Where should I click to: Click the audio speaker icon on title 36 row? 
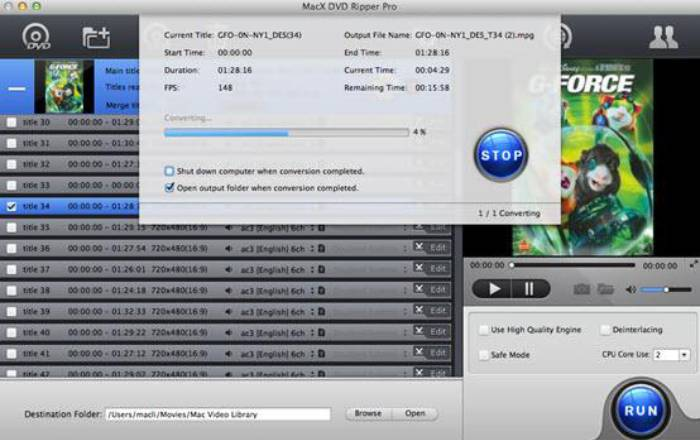pyautogui.click(x=229, y=249)
